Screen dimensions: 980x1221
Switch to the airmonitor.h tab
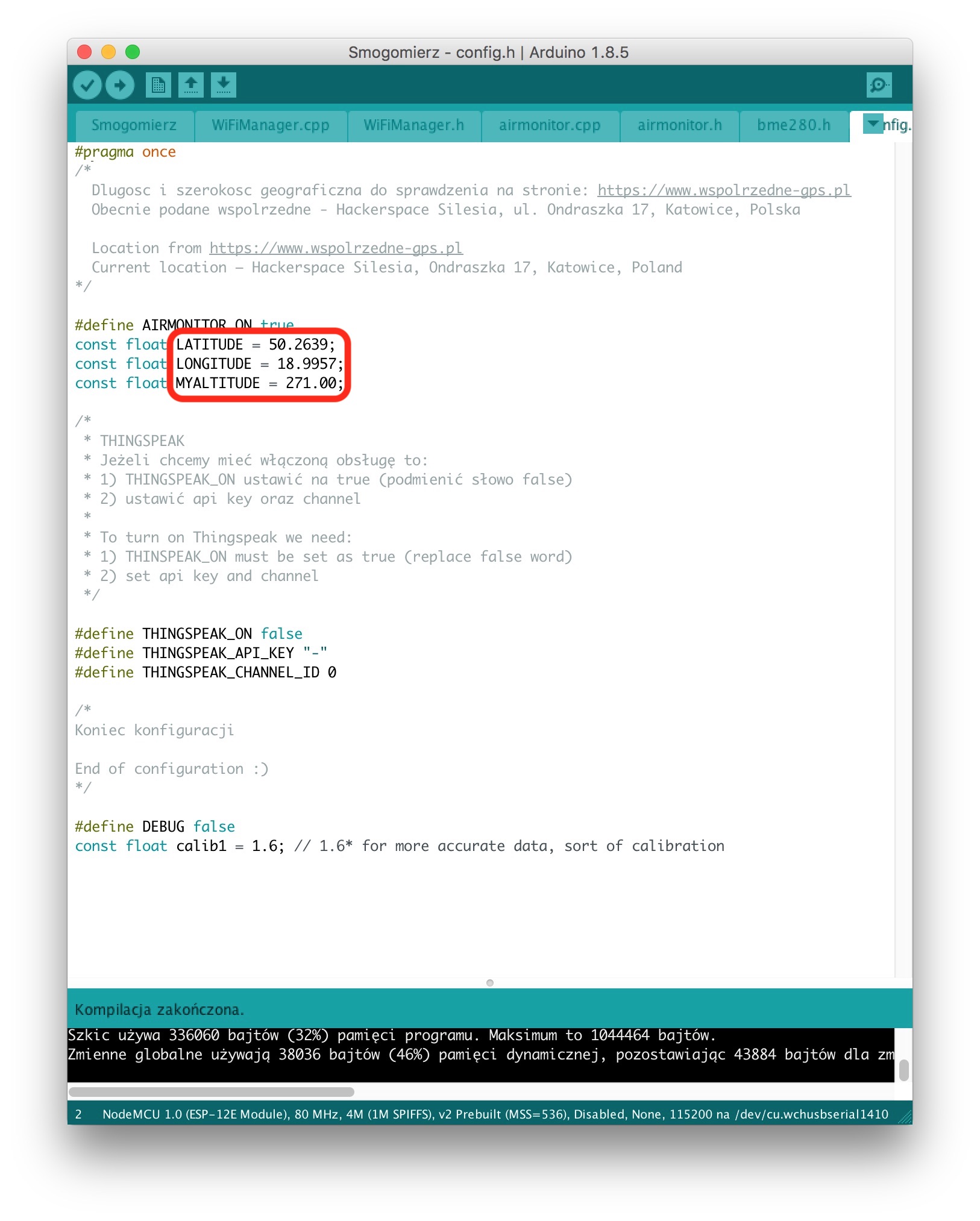[679, 125]
